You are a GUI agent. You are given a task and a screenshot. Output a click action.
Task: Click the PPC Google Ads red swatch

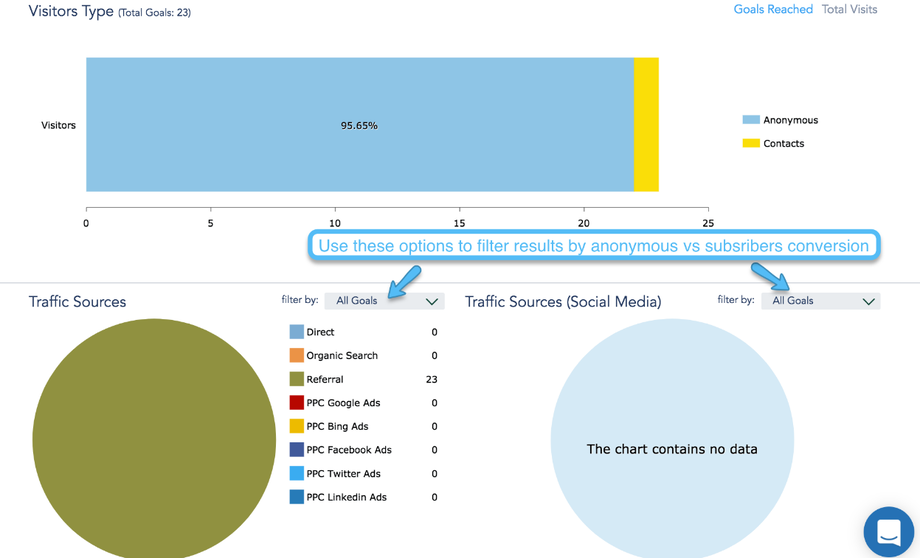297,403
